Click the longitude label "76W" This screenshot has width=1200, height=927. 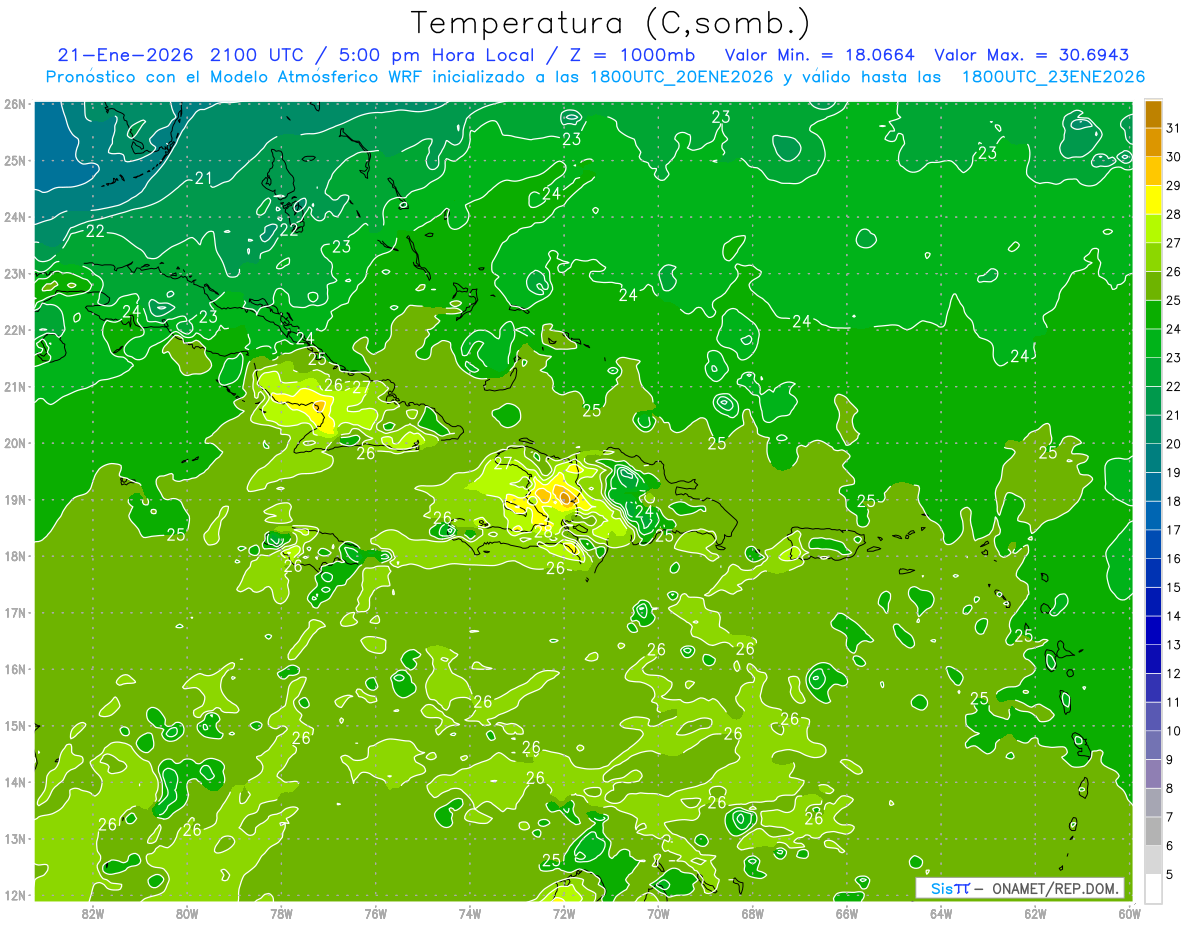pyautogui.click(x=375, y=912)
